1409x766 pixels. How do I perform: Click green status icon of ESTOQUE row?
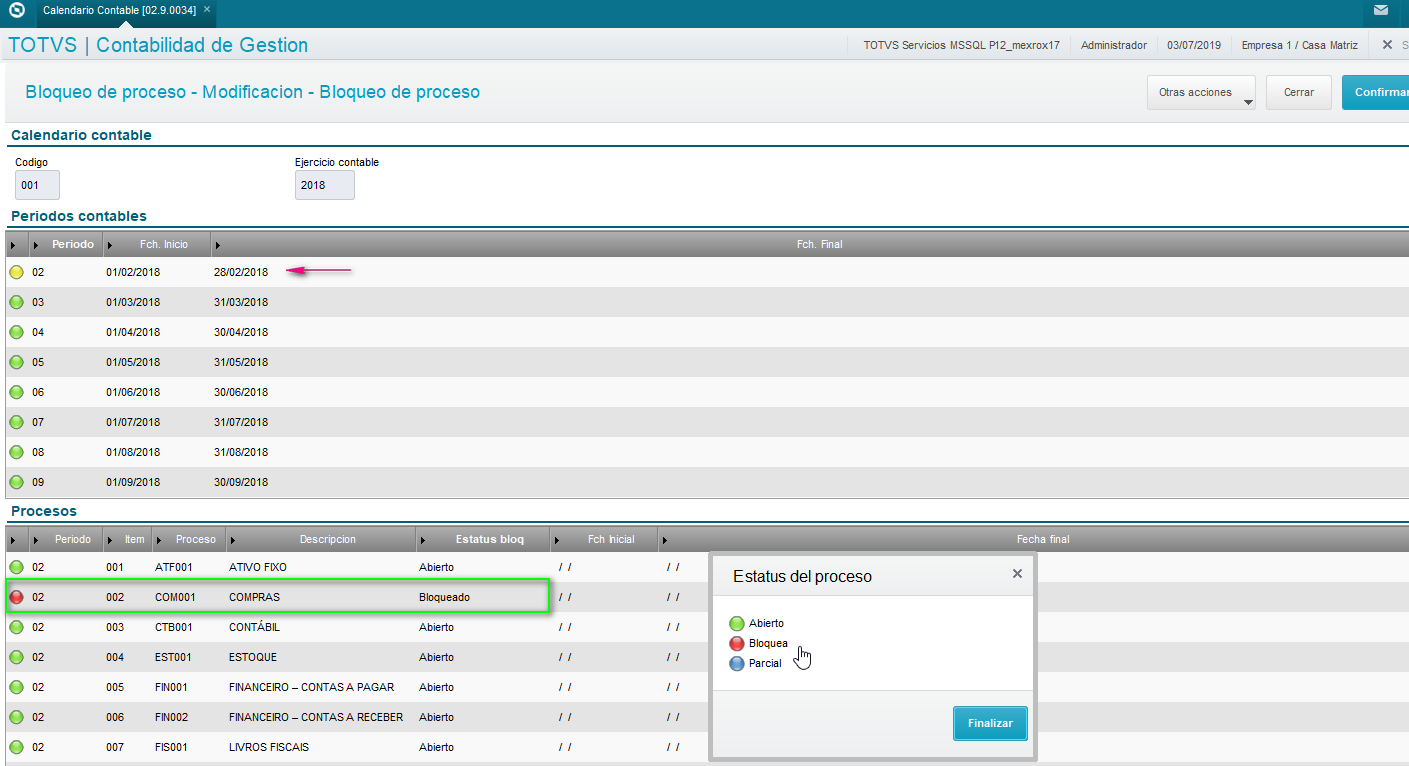click(16, 657)
